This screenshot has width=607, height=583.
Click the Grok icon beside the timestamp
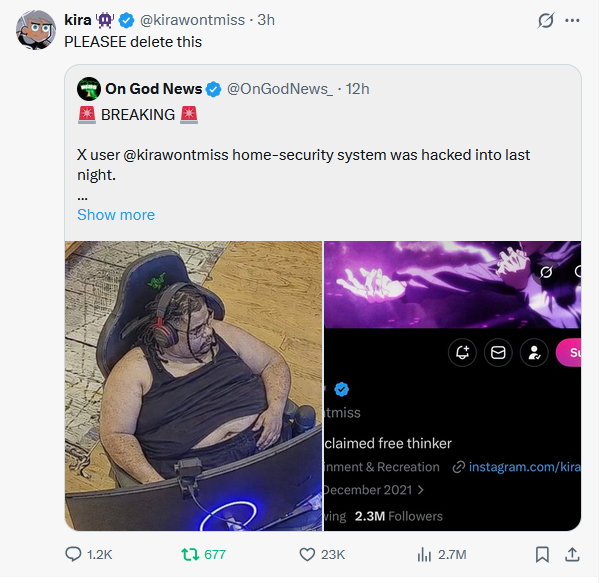[x=546, y=20]
